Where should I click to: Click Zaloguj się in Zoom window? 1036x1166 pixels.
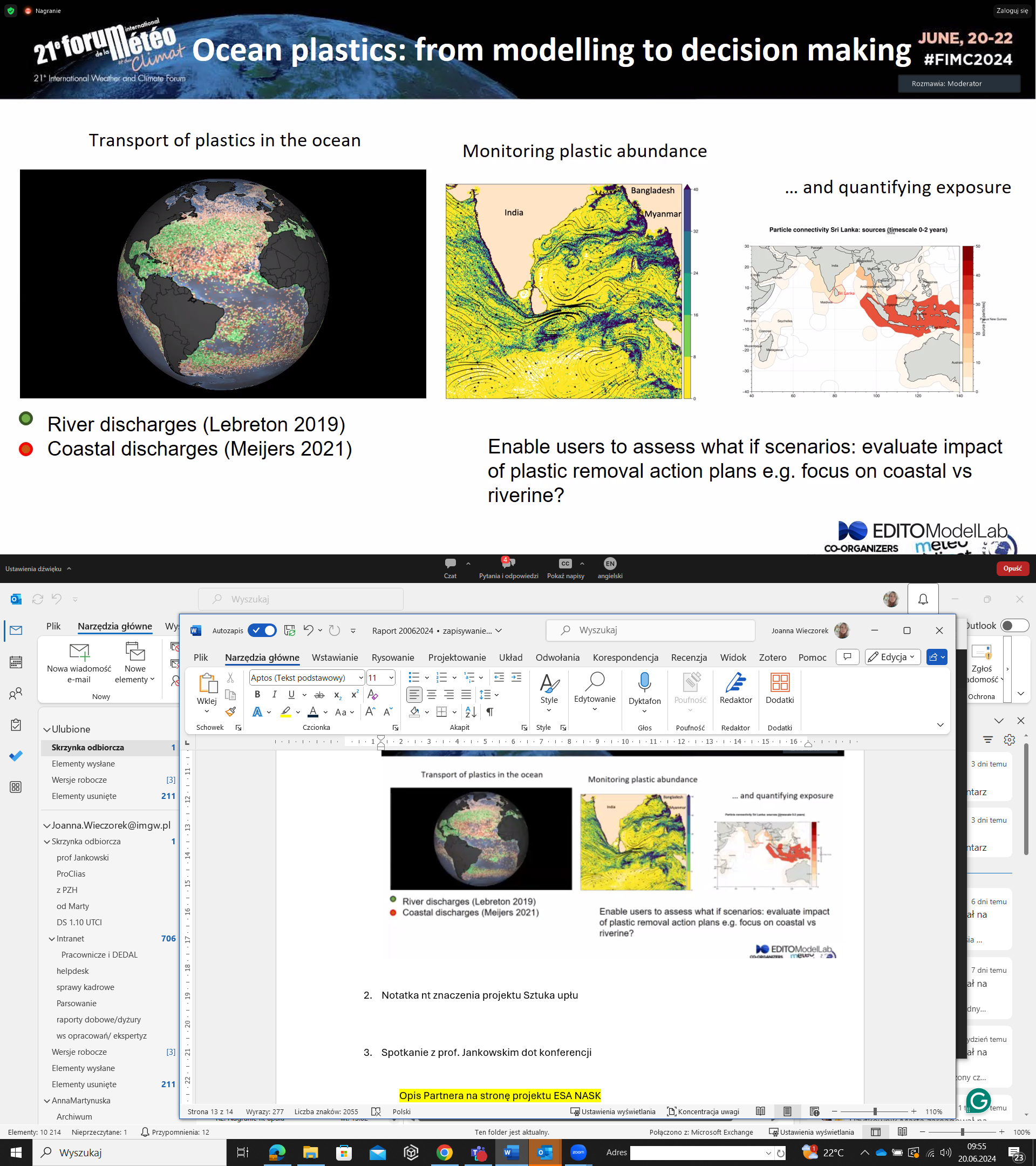[x=1012, y=10]
